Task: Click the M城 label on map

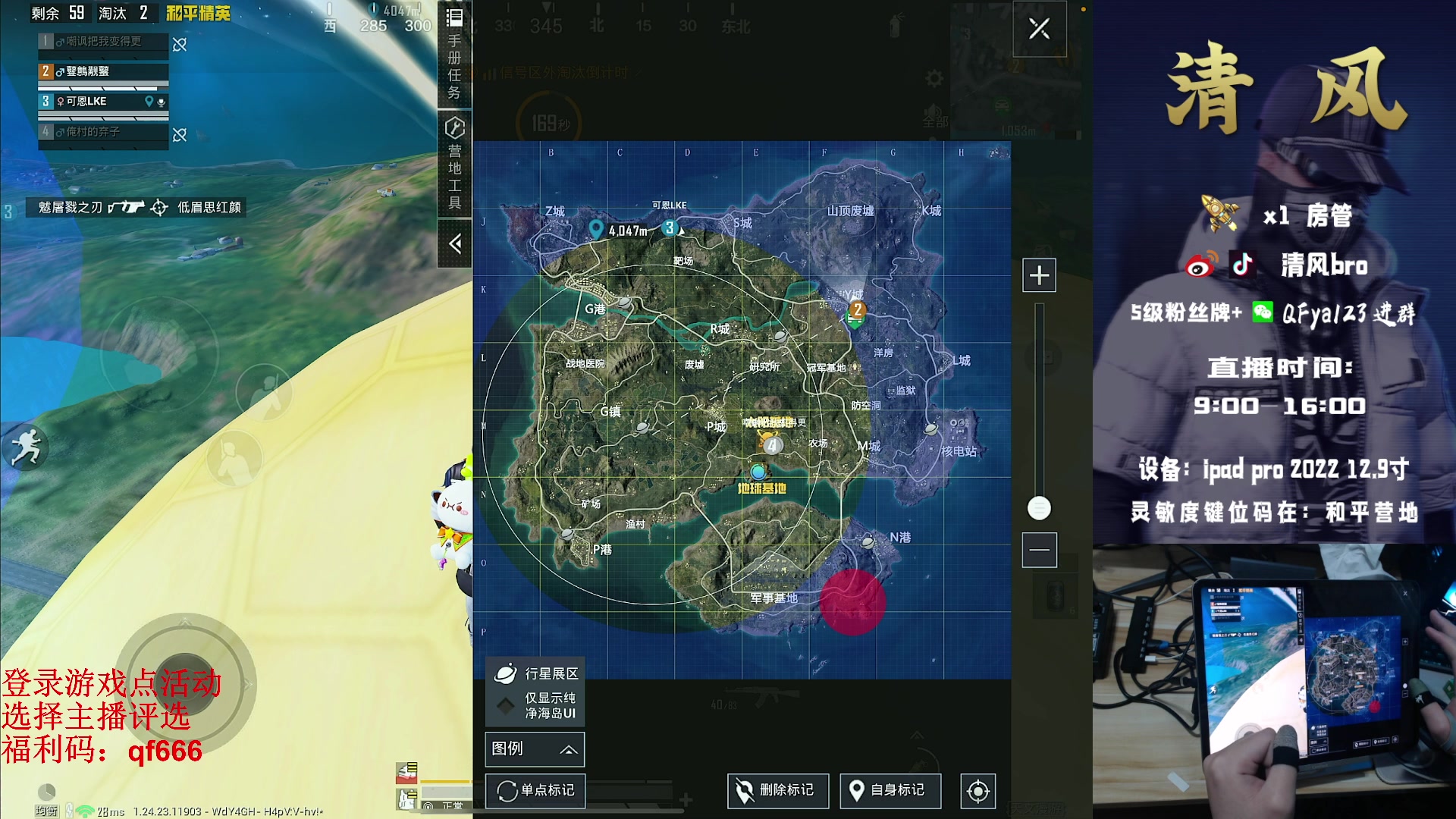Action: pos(869,446)
